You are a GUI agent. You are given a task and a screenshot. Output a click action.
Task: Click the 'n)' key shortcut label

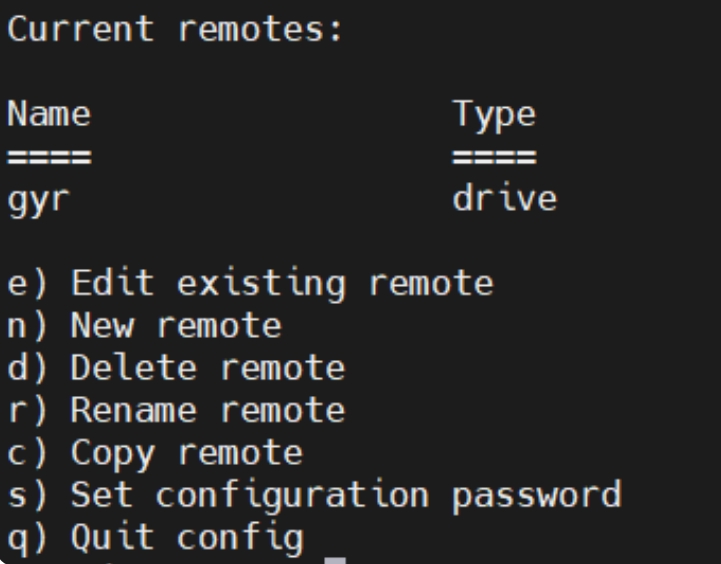tap(27, 326)
